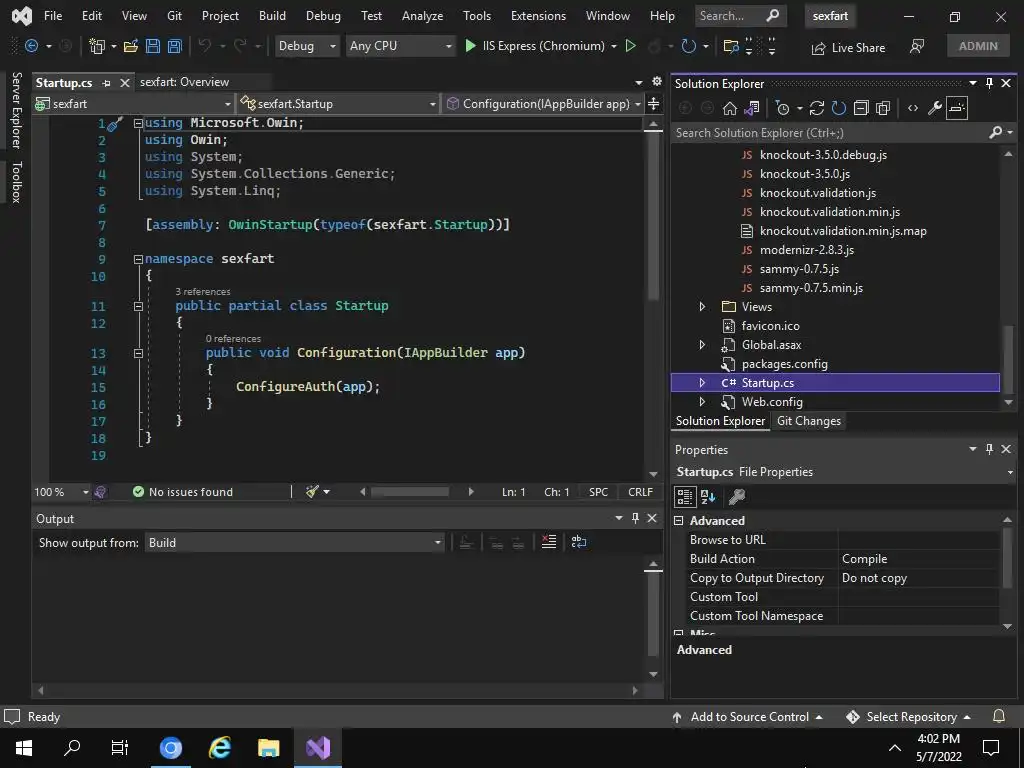Start debugging with IIS Express play button
Viewport: 1024px width, 768px height.
(470, 46)
